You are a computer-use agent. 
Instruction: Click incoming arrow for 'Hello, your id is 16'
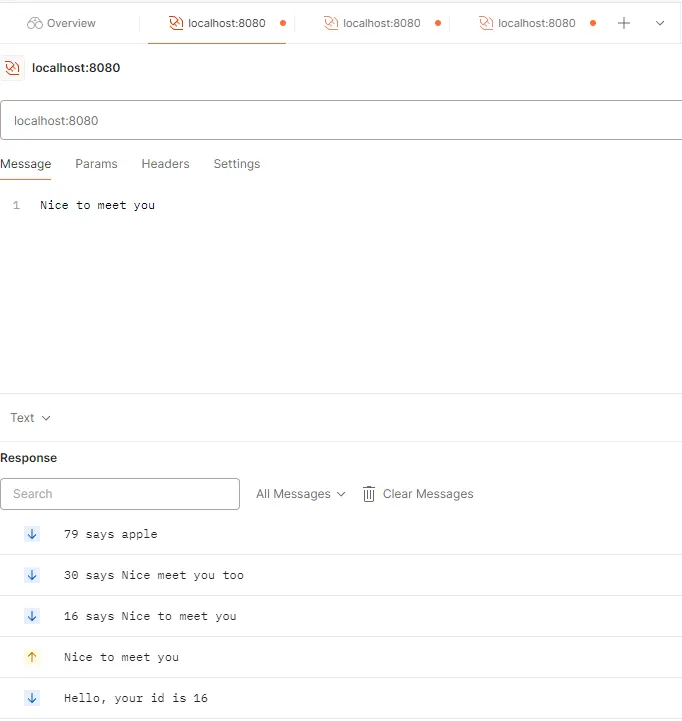pyautogui.click(x=32, y=698)
